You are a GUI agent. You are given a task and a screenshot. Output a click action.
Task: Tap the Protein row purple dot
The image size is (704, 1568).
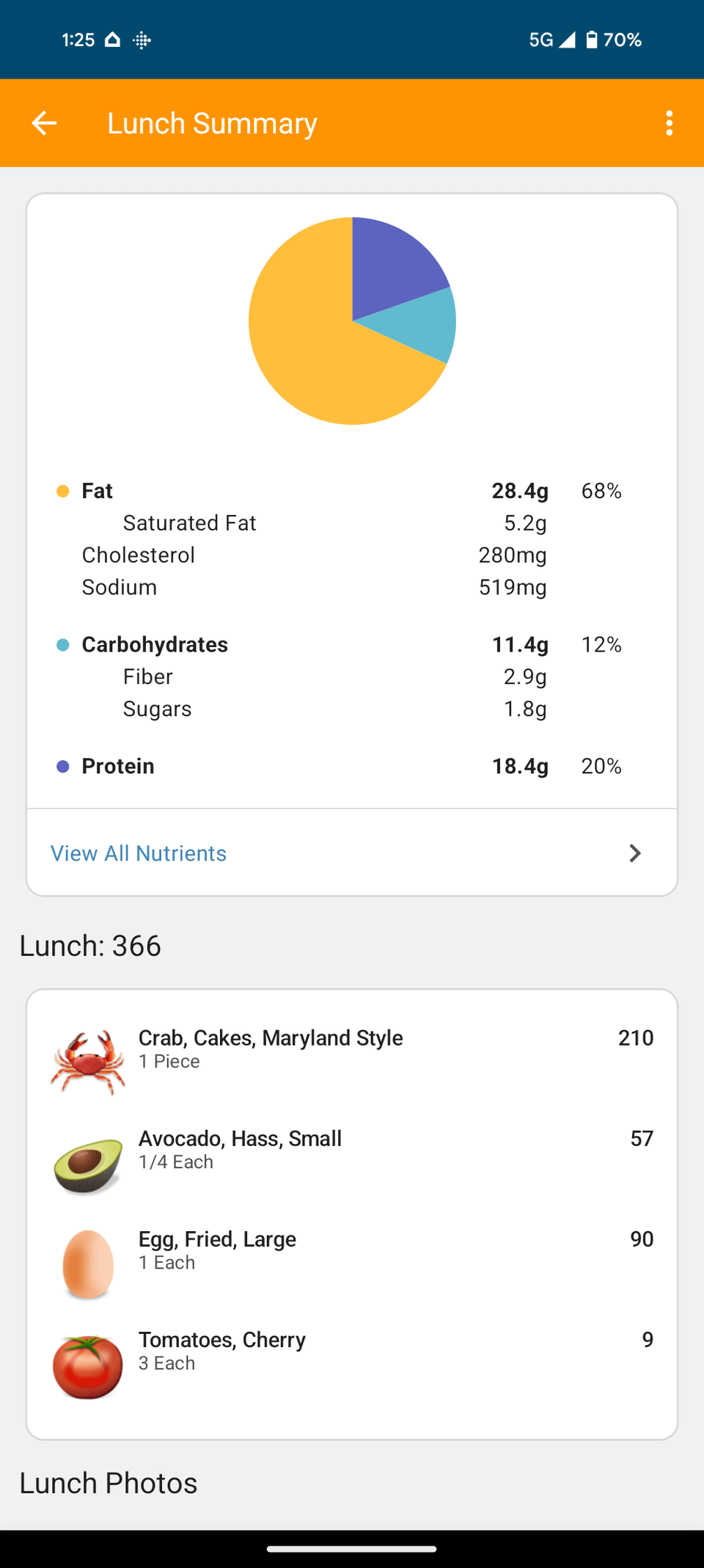tap(63, 767)
